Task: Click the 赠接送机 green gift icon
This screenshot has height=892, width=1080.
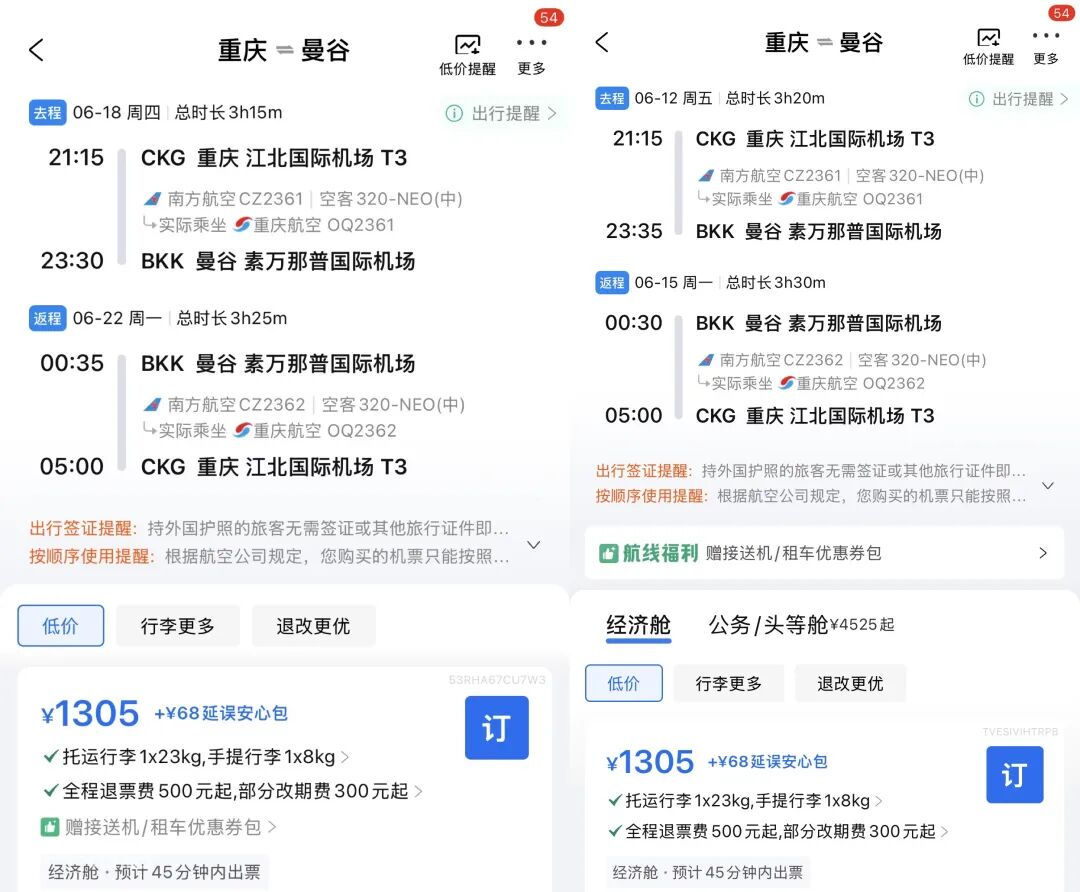Action: coord(48,825)
